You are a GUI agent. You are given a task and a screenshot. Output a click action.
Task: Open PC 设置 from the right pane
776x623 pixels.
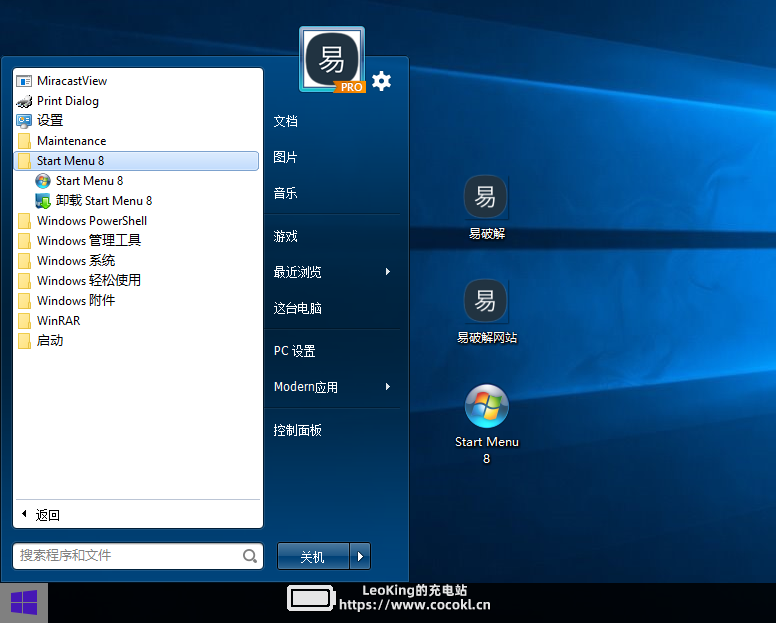294,351
